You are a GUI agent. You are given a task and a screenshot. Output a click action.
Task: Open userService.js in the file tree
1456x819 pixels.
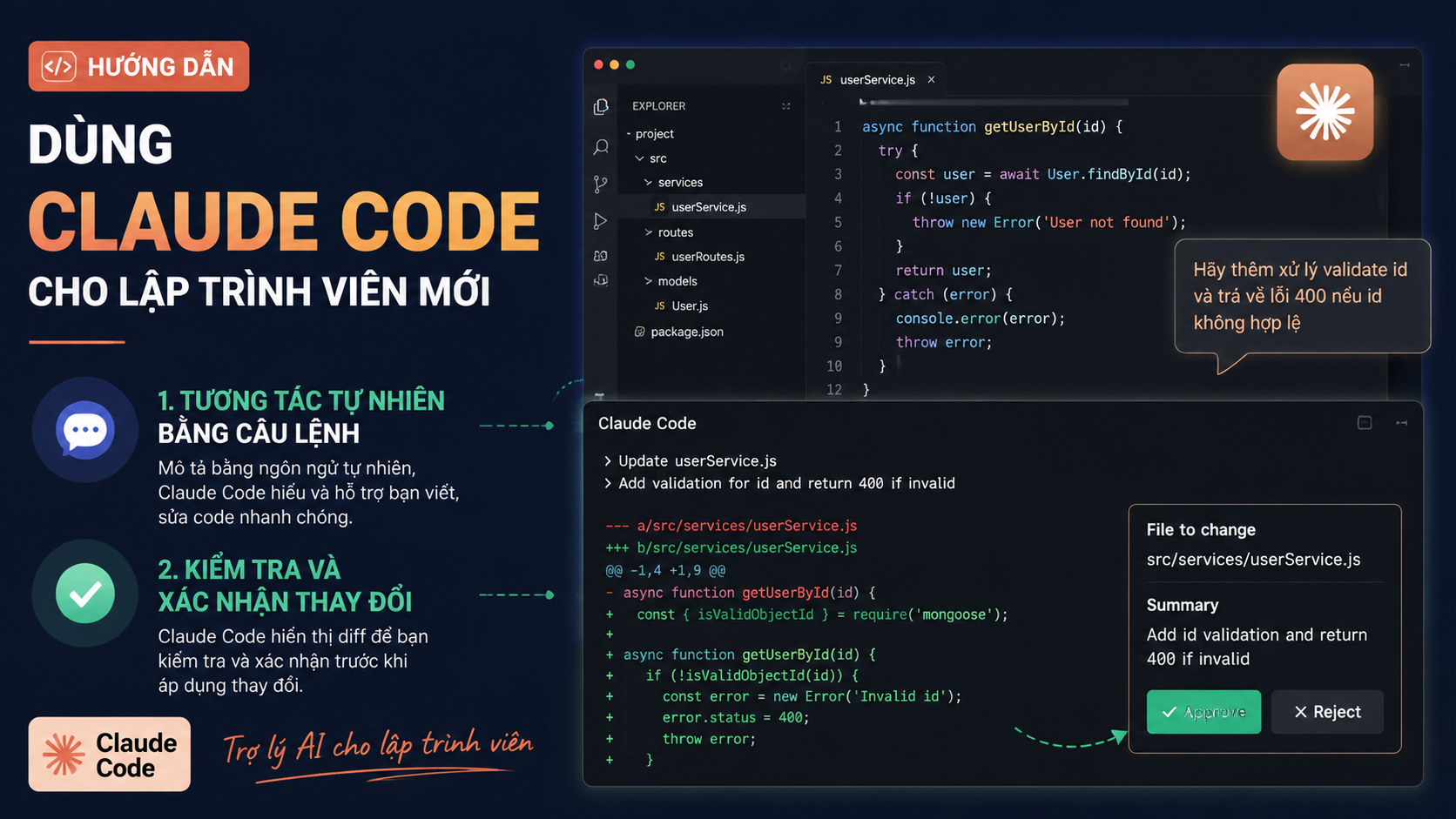pyautogui.click(x=710, y=207)
